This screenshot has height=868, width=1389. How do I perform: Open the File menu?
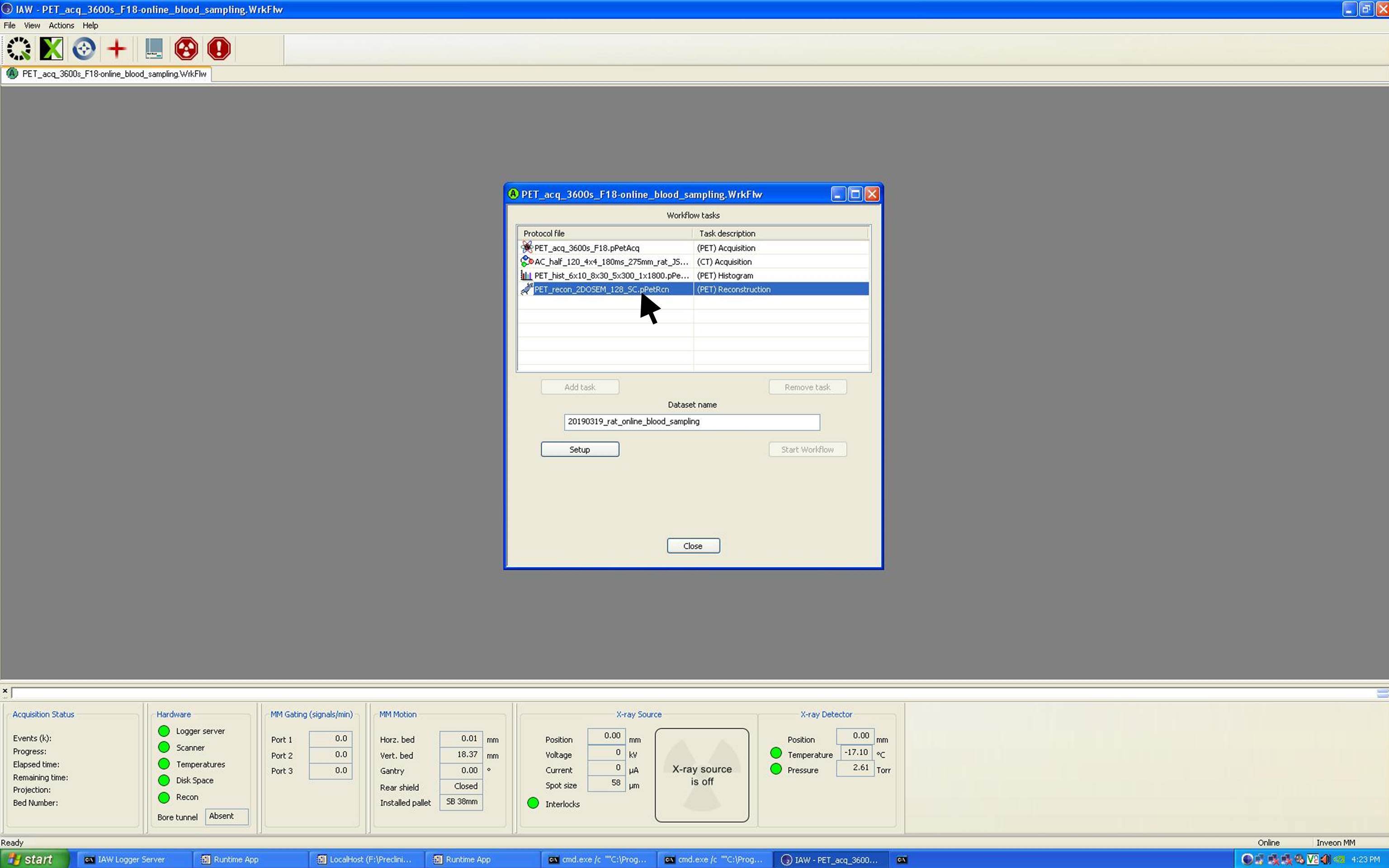tap(9, 25)
